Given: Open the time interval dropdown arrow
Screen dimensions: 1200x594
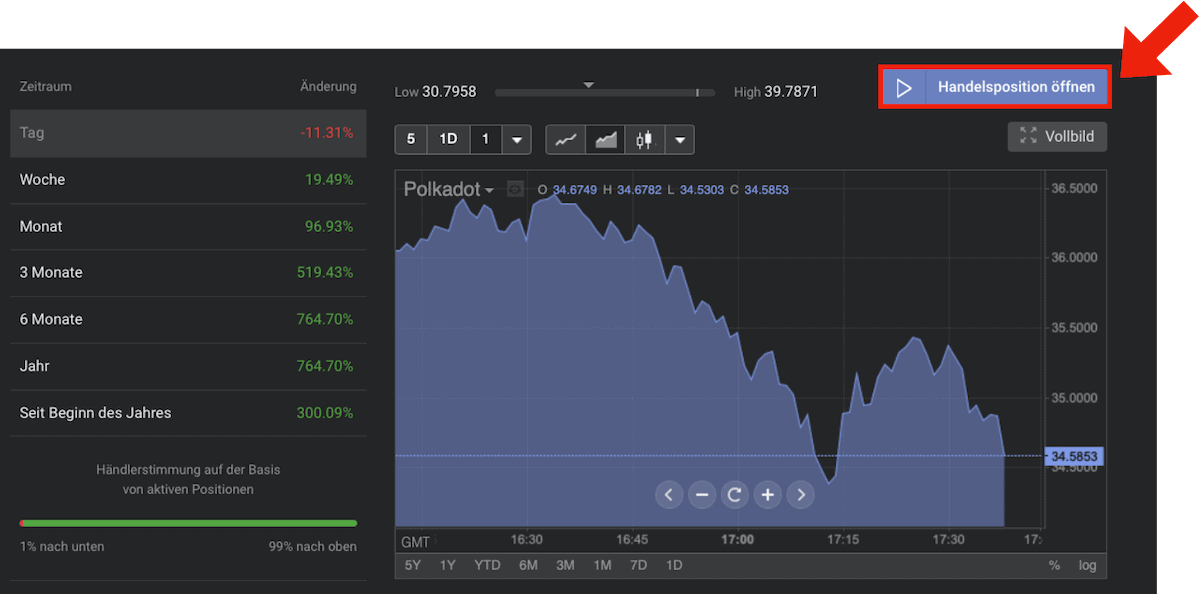Looking at the screenshot, I should 516,140.
